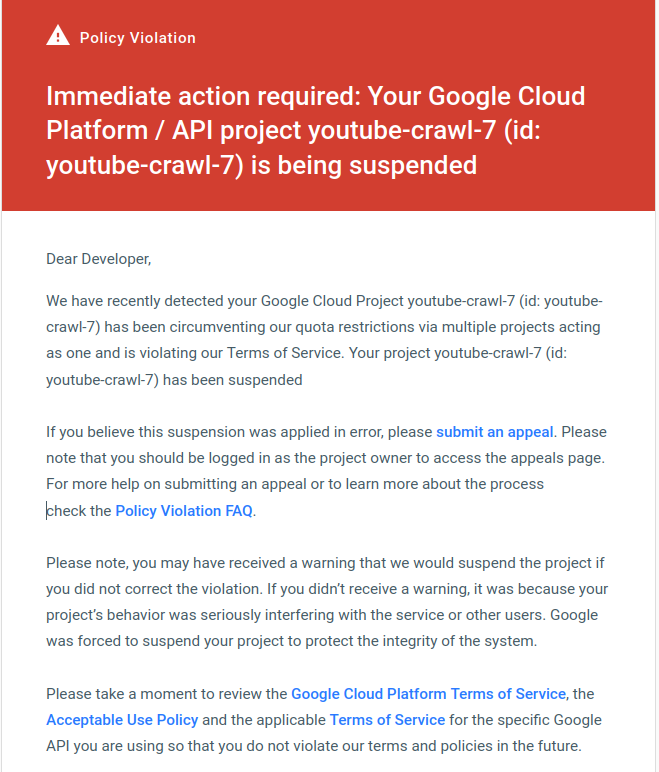
Task: Click the "API you are using" final line
Action: click(314, 746)
